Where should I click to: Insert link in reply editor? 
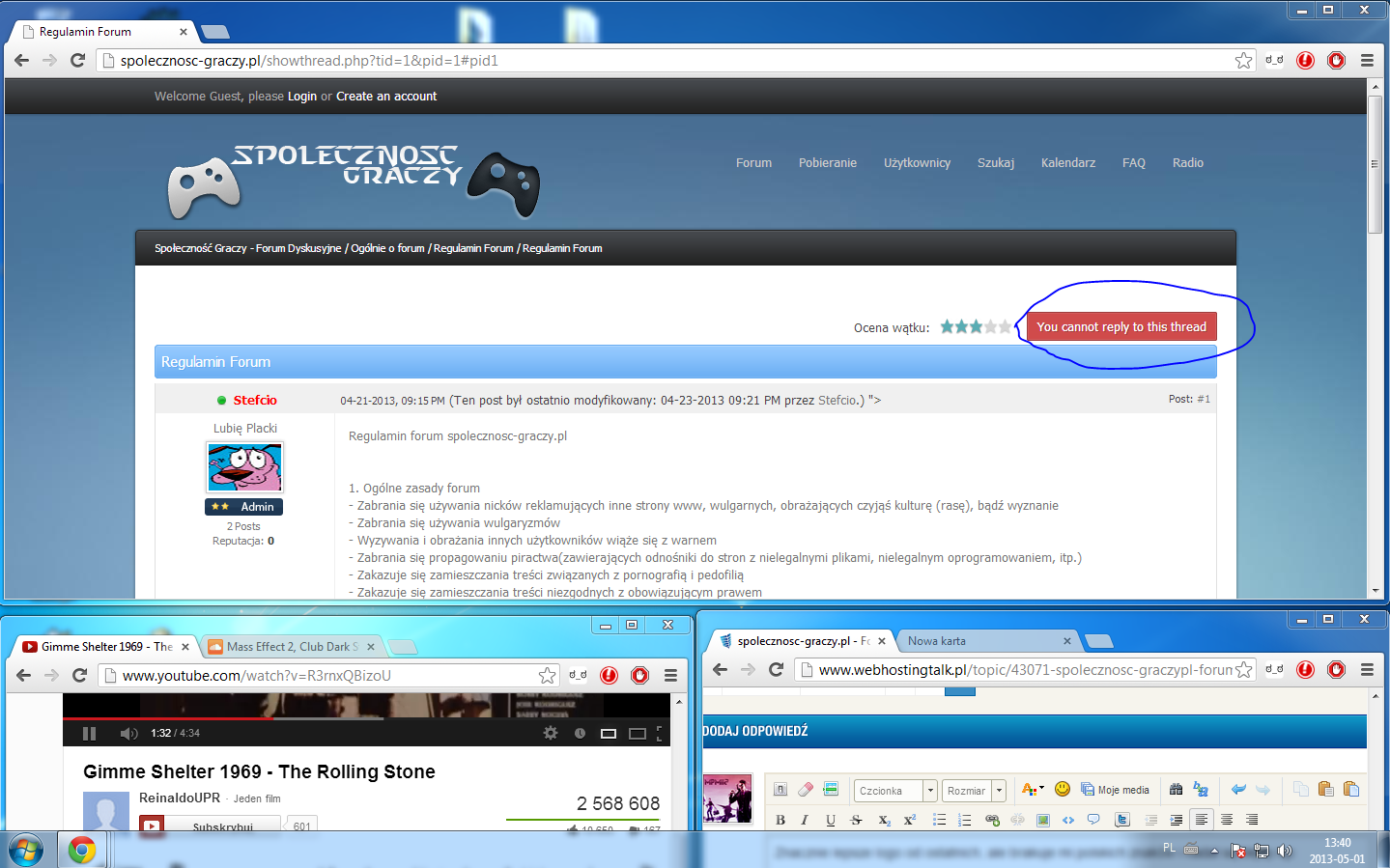[992, 820]
